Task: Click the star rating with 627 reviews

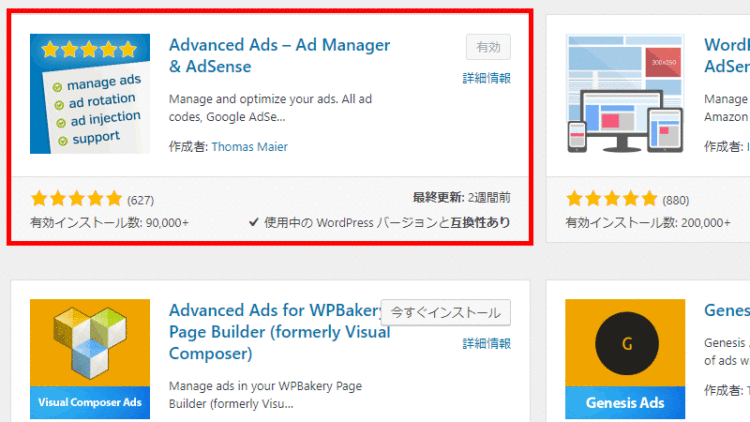Action: tap(77, 198)
